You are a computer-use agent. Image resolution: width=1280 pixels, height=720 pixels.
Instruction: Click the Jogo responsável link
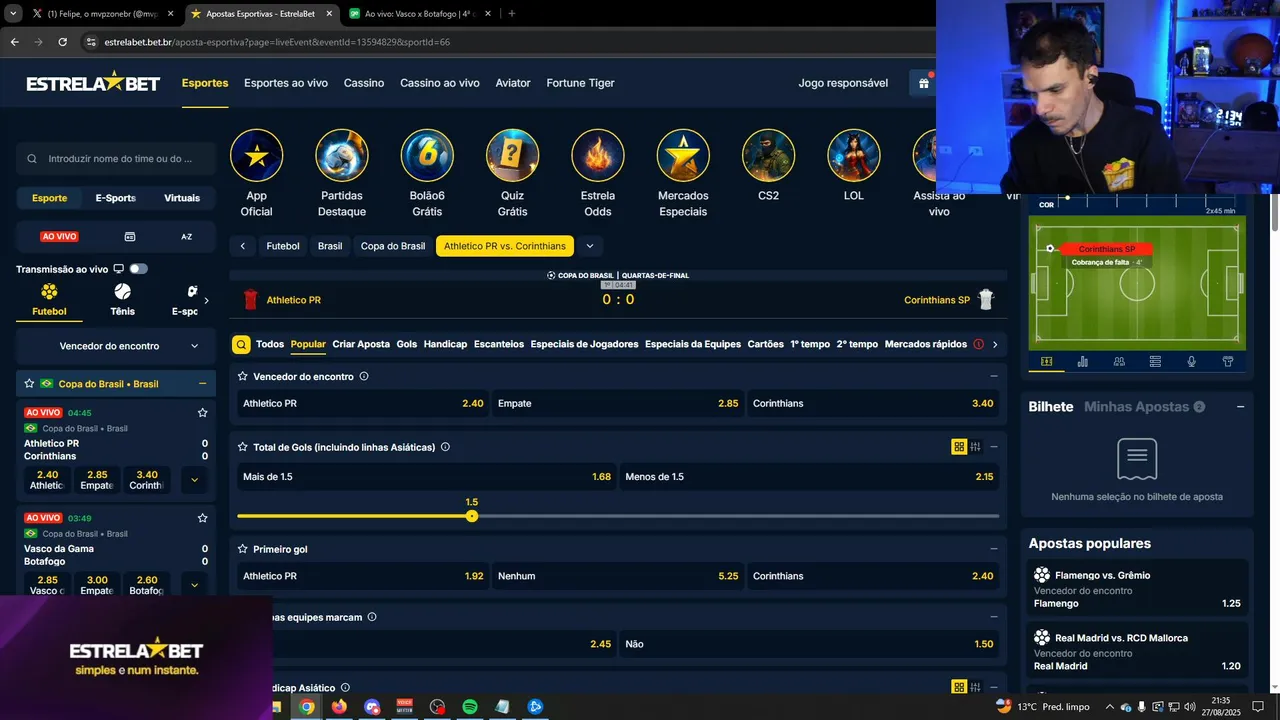pyautogui.click(x=843, y=83)
